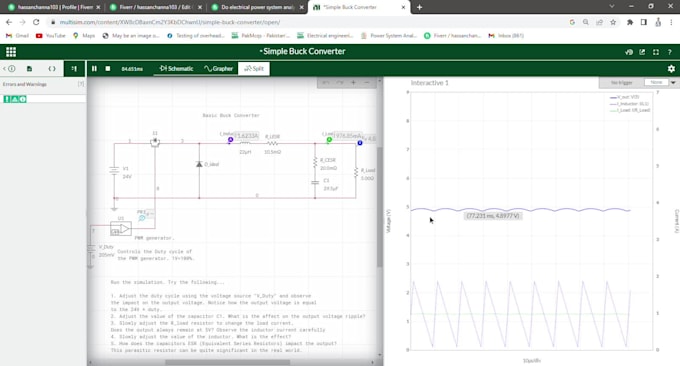
Task: Click the No trigger label
Action: click(621, 82)
